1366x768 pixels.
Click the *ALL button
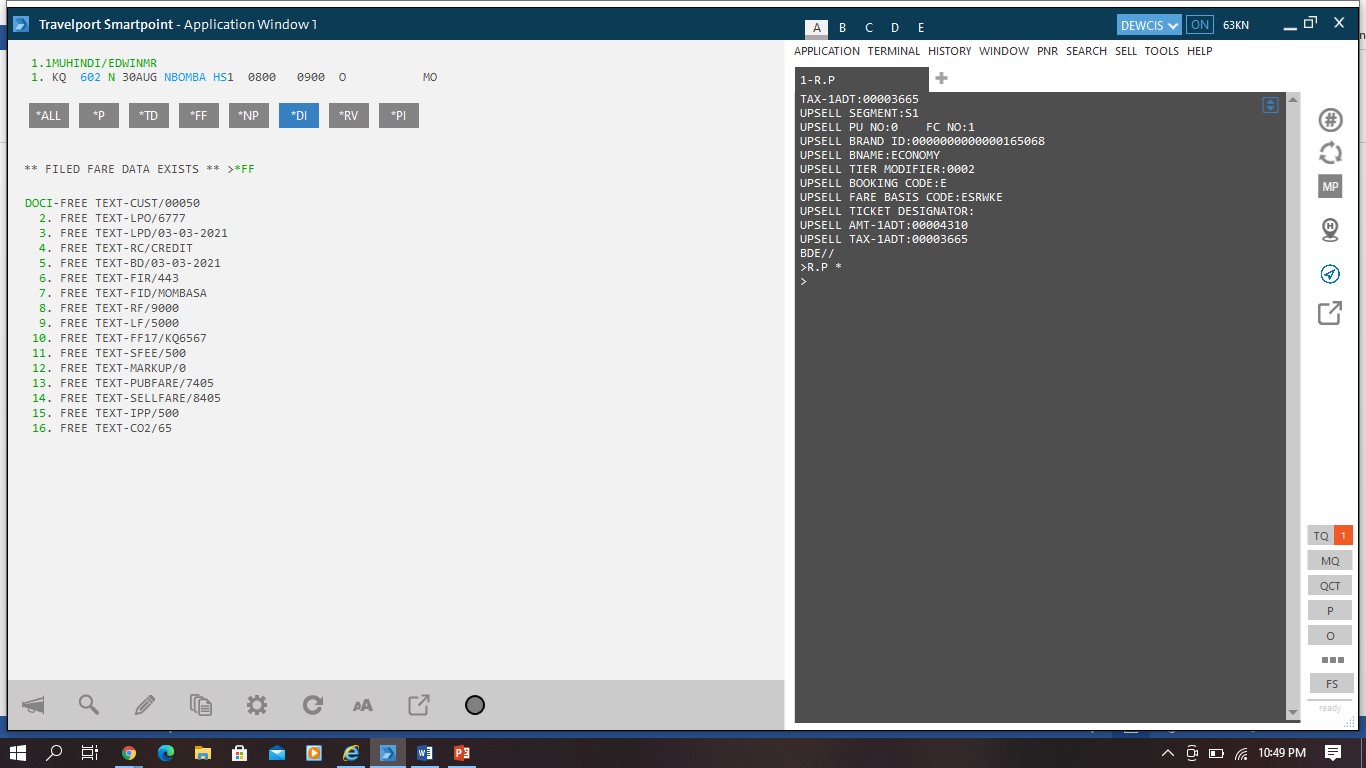point(48,116)
